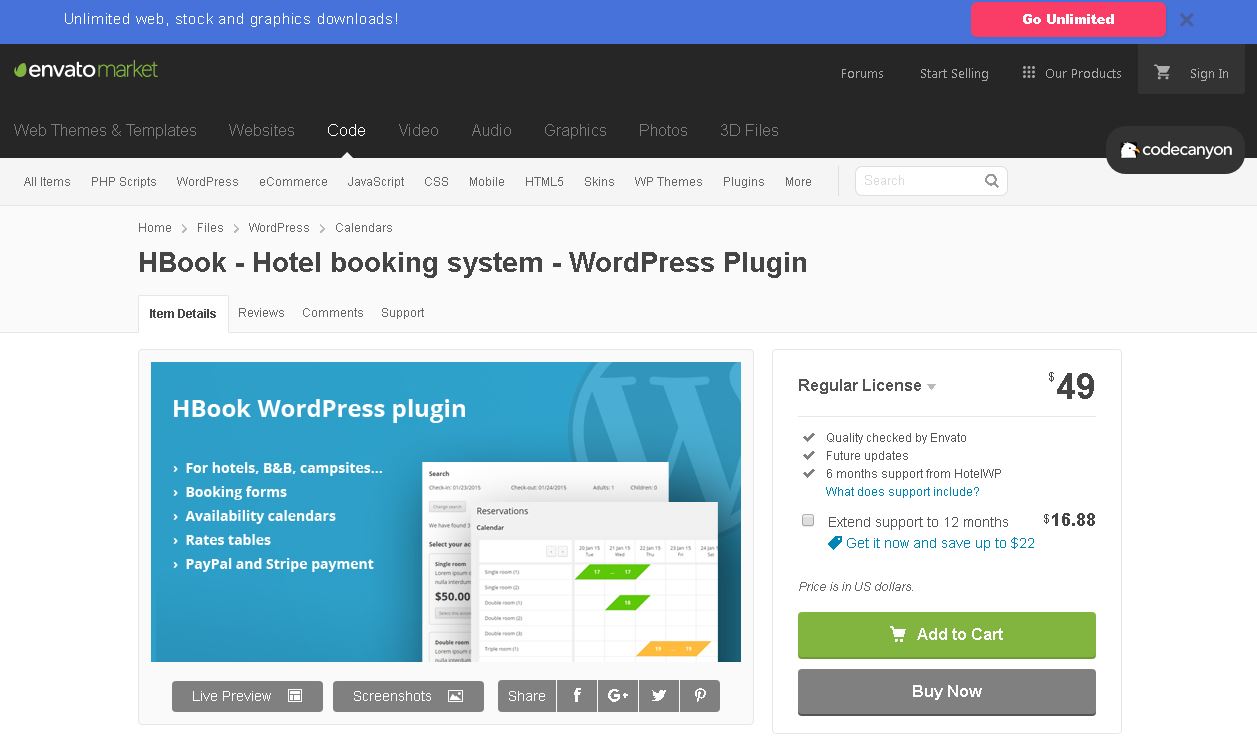Open the shopping cart icon
1257x740 pixels.
pyautogui.click(x=1162, y=72)
